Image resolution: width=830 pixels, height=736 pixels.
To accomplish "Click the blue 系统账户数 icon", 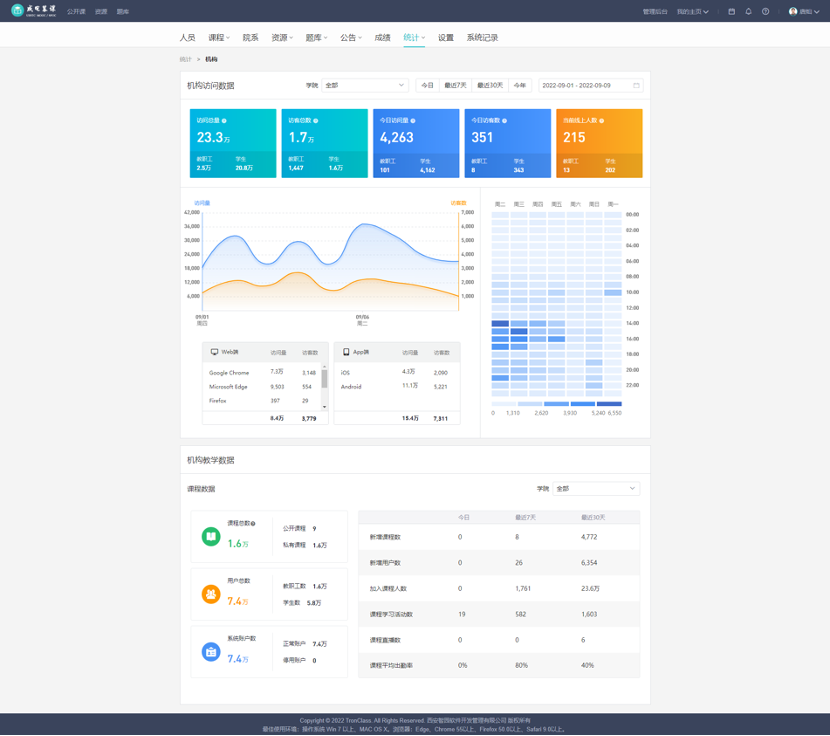I will pyautogui.click(x=211, y=652).
